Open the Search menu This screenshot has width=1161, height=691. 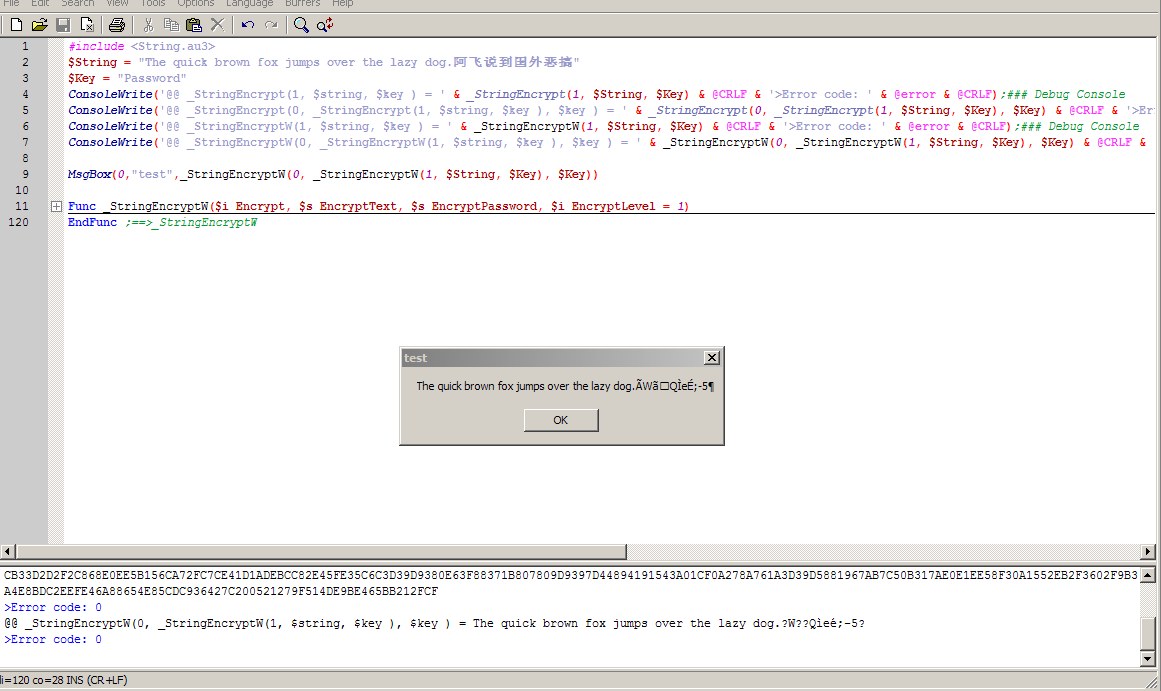(78, 4)
